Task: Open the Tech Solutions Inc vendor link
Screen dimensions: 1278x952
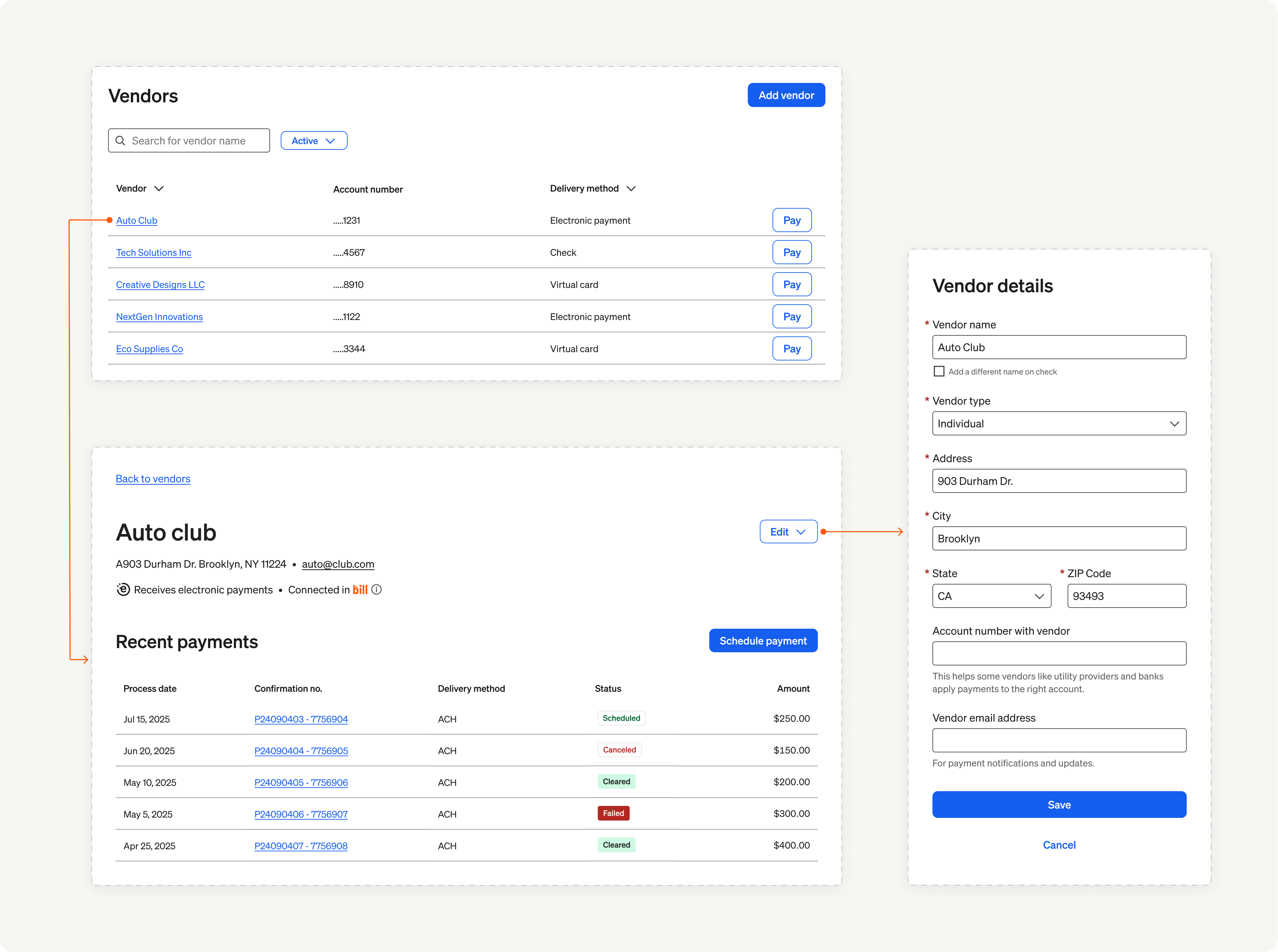Action: point(153,252)
